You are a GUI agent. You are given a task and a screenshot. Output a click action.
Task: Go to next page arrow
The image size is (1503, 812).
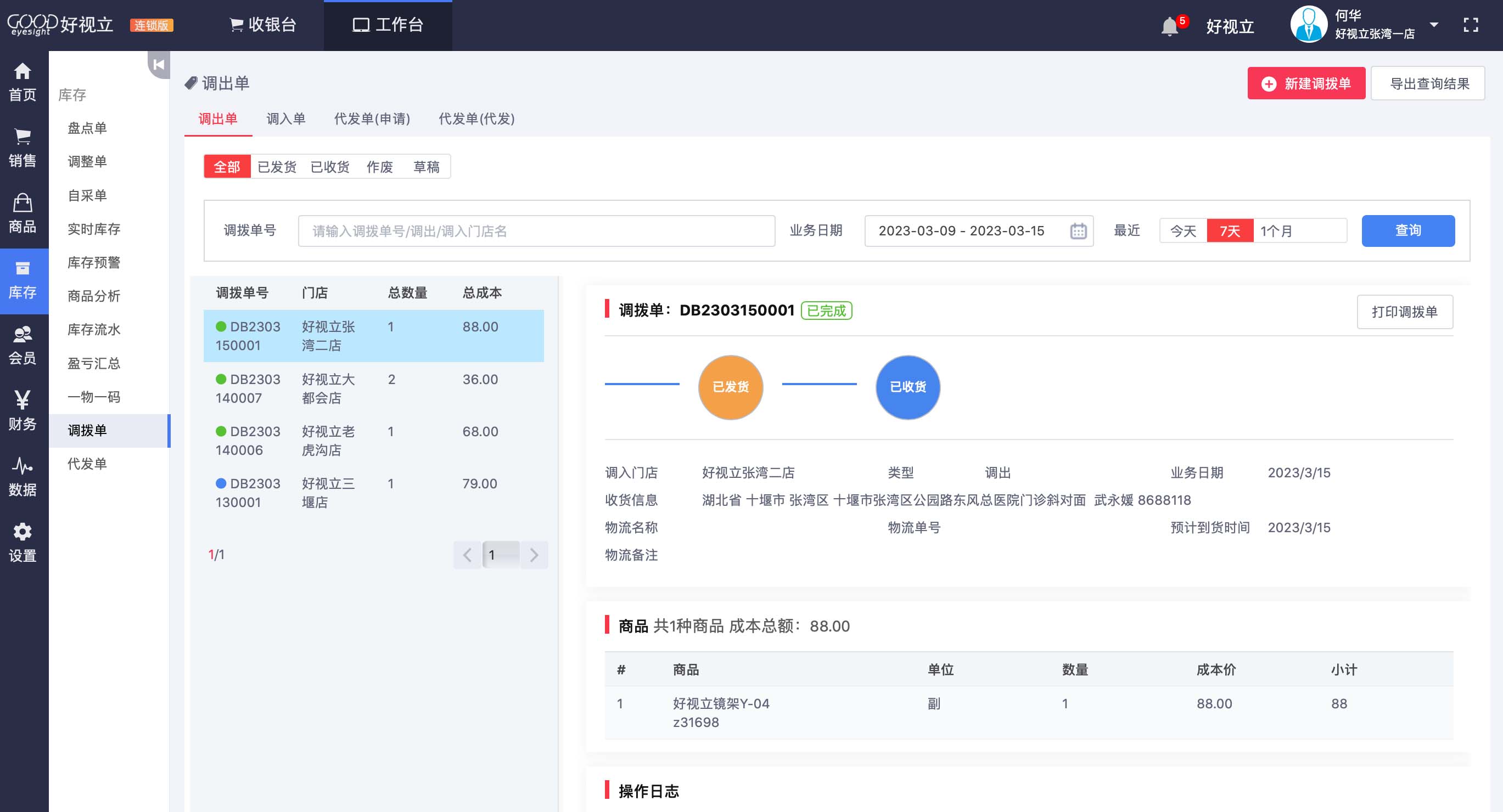[534, 555]
